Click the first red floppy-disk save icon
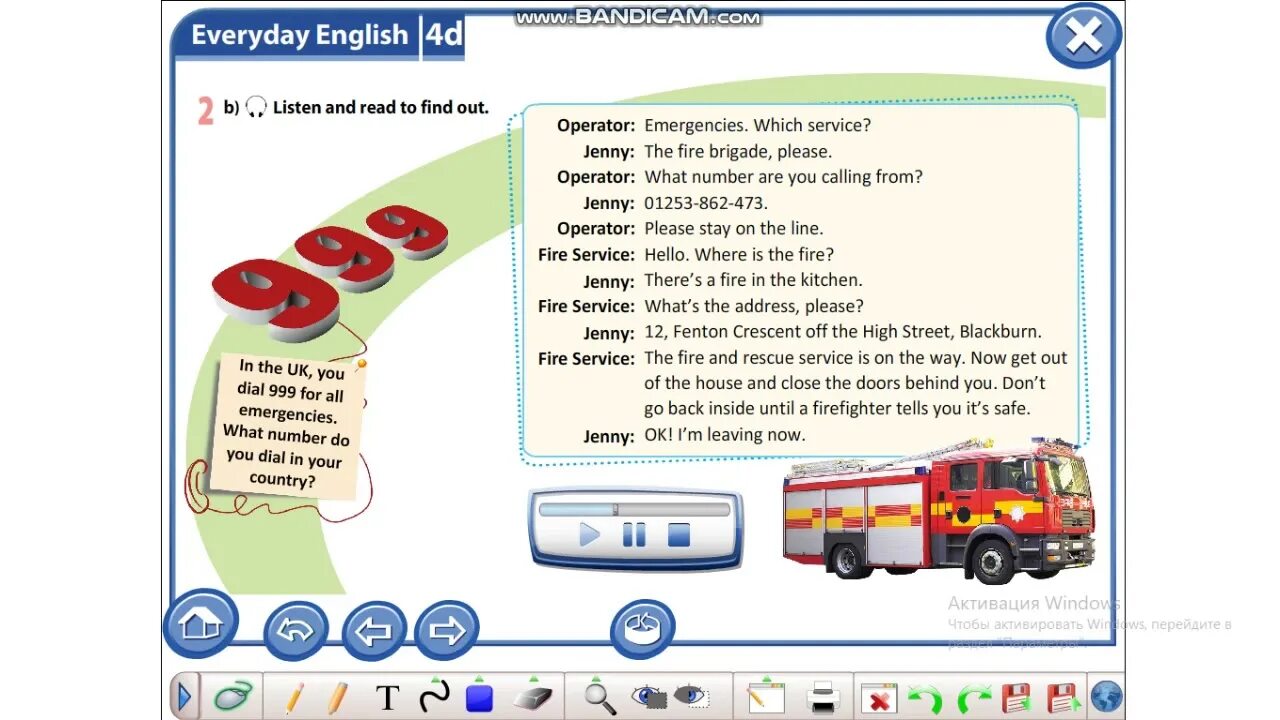The image size is (1280, 720). (1017, 698)
